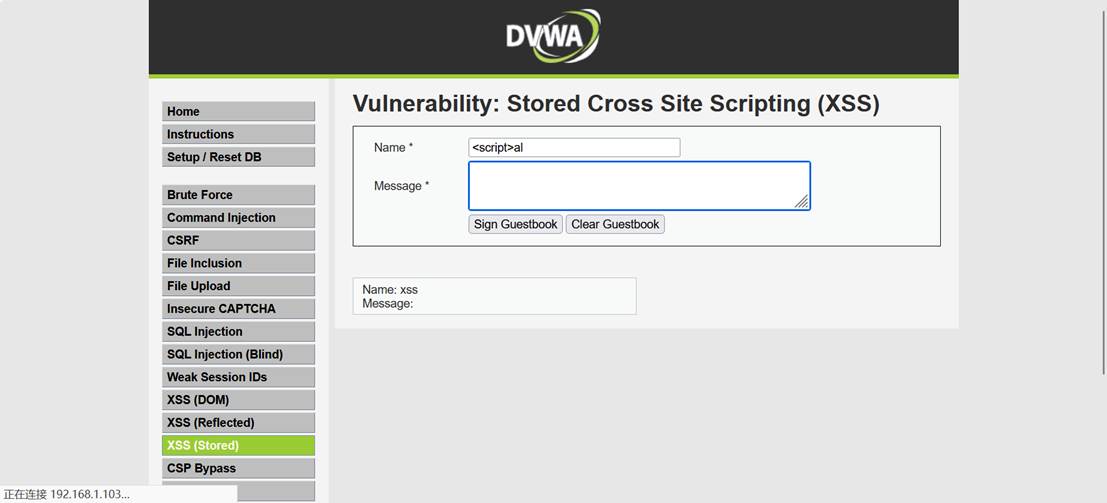Go to the Instructions page
Image resolution: width=1107 pixels, height=503 pixels.
[239, 134]
